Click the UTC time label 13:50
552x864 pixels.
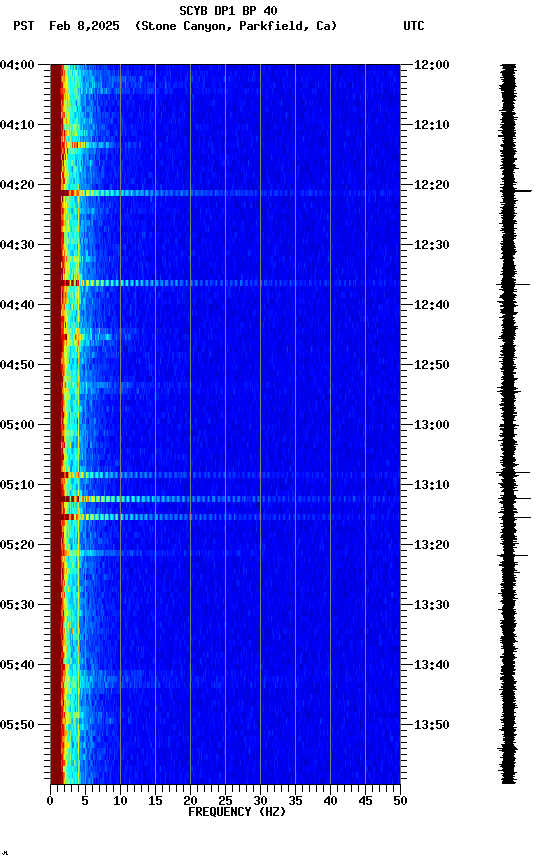[x=432, y=725]
